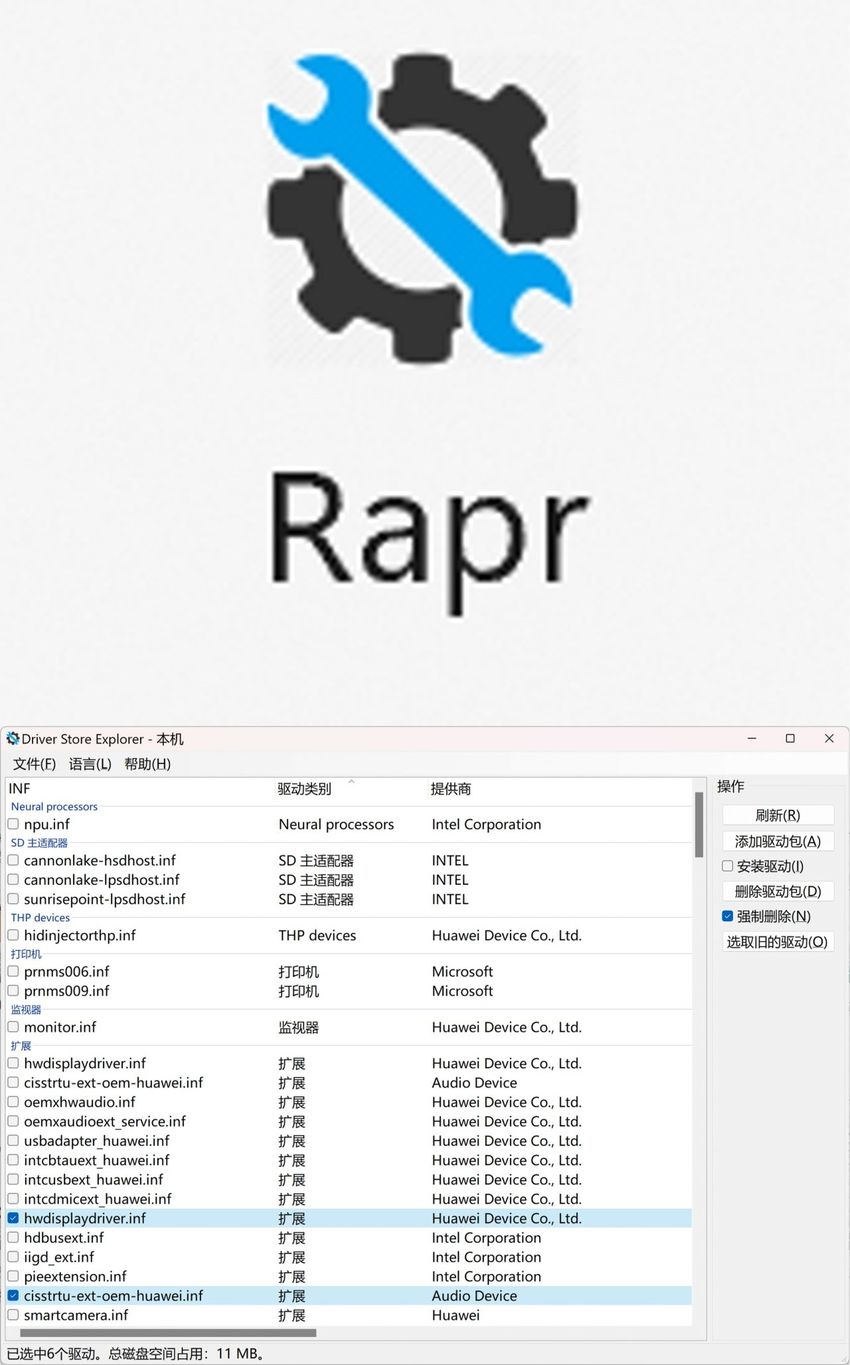The width and height of the screenshot is (850, 1365).
Task: Minimize the Driver Store Explorer window
Action: [752, 739]
